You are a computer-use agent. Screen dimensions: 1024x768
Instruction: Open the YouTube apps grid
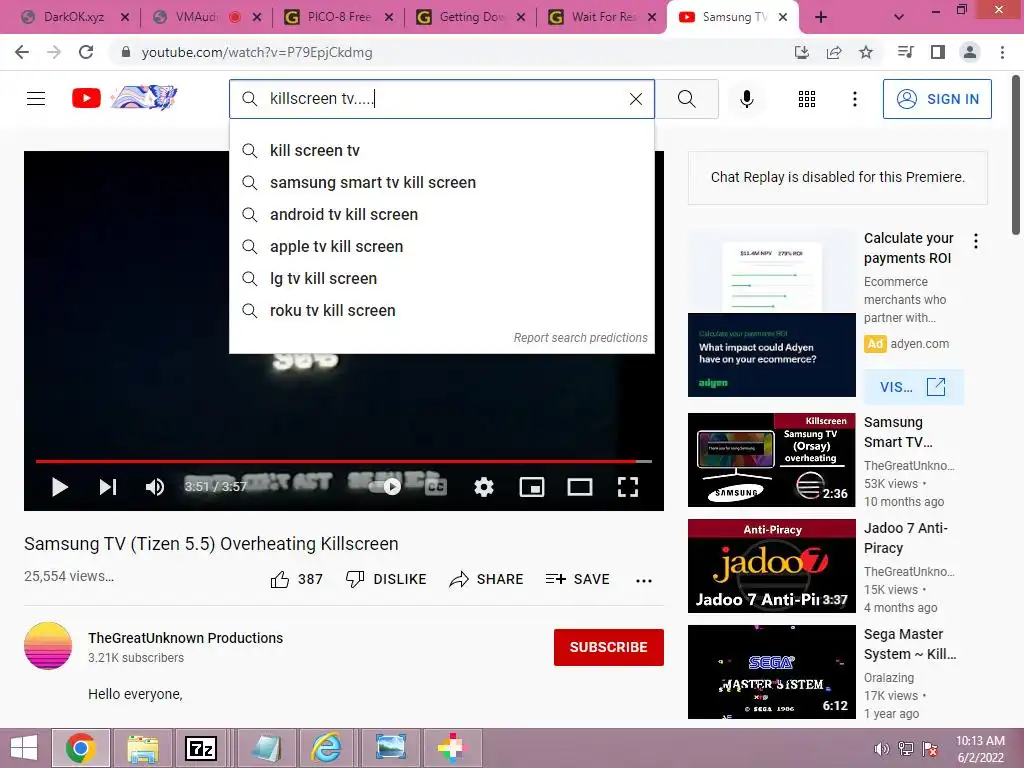coord(807,99)
